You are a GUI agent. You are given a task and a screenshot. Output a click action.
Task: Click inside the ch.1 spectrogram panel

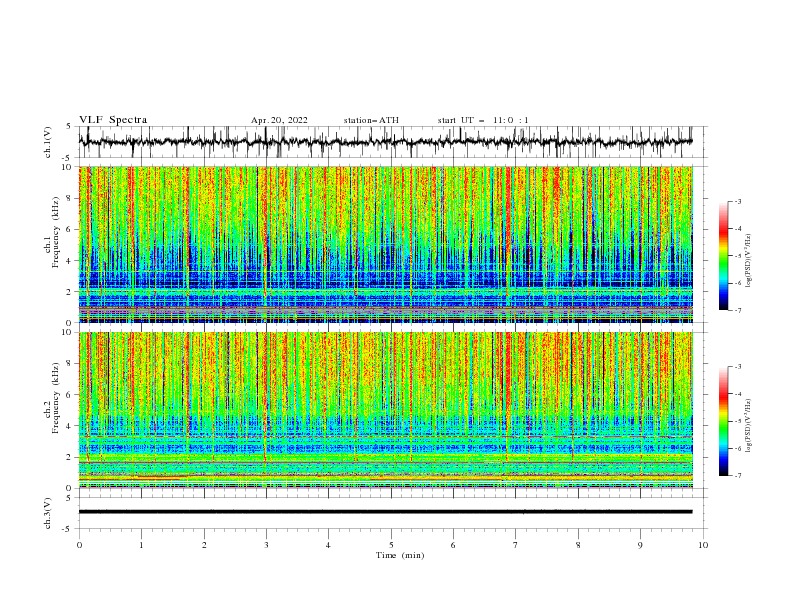[385, 244]
